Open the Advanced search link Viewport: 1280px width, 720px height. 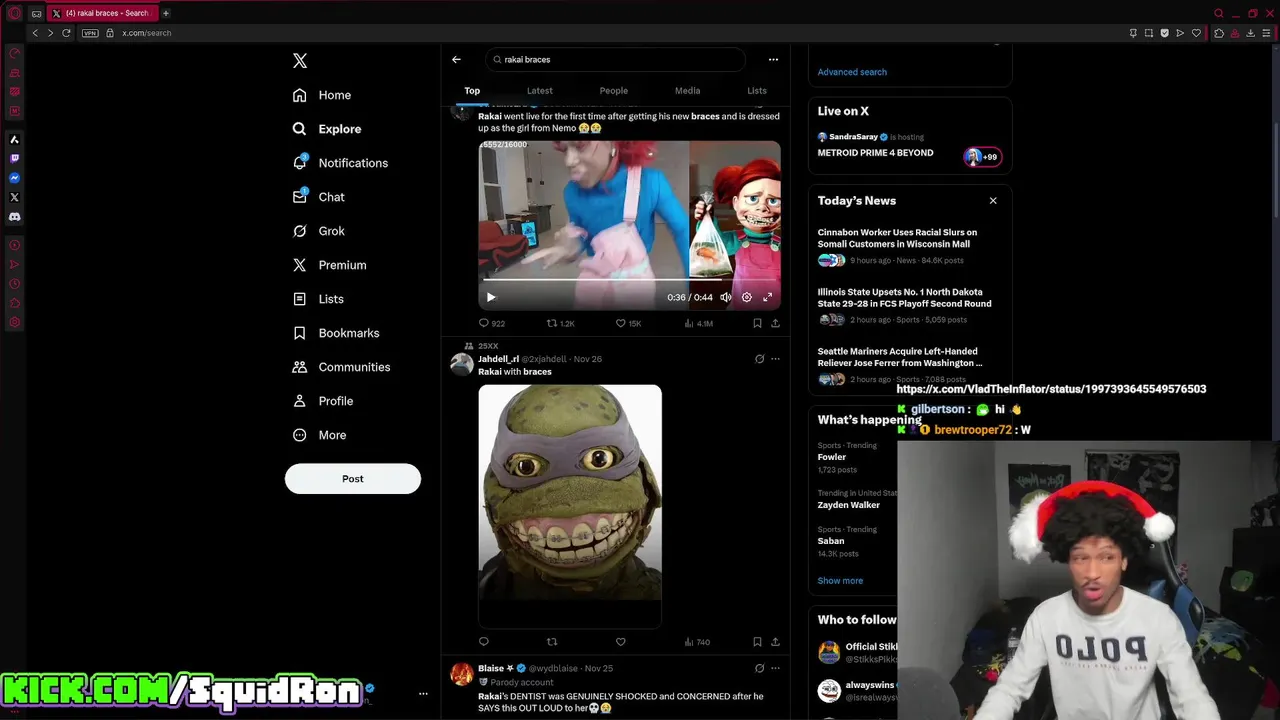click(852, 72)
